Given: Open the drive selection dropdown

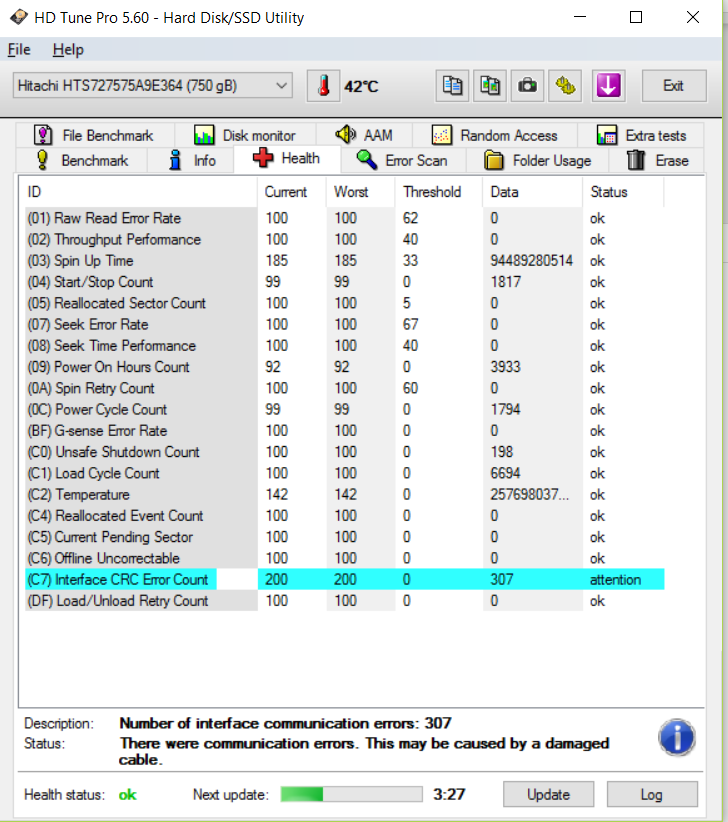Looking at the screenshot, I should pos(153,85).
